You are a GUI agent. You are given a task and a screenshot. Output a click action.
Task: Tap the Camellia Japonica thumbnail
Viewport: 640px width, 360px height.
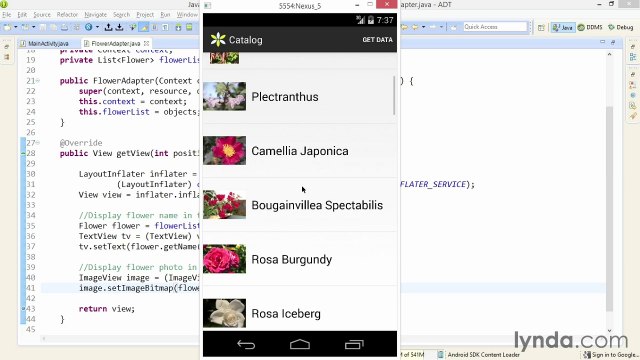coord(224,151)
